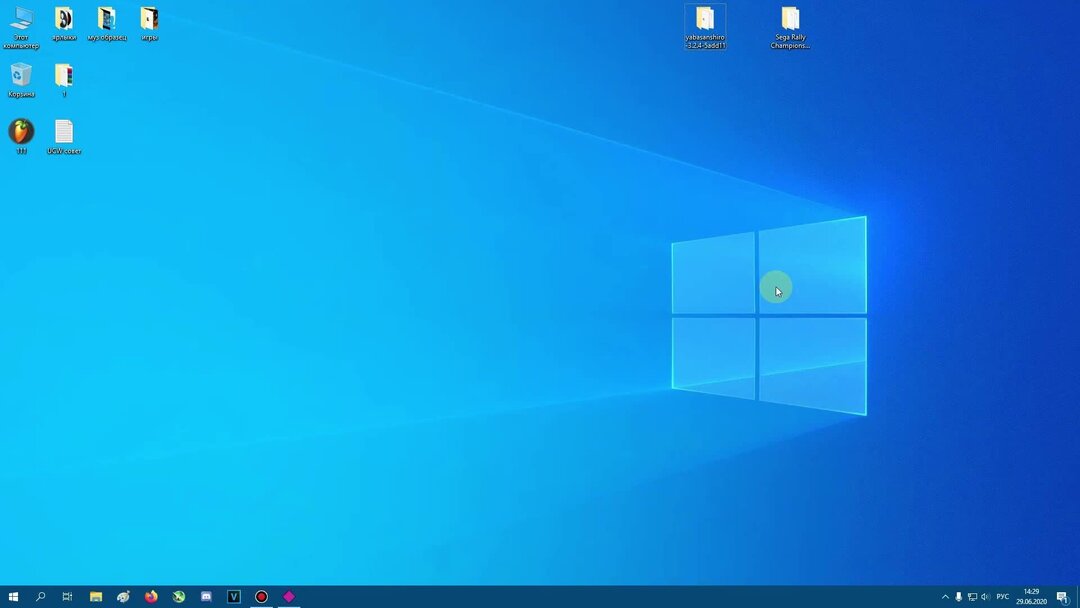Switch to the magenta diamond app
Viewport: 1080px width, 608px height.
point(289,596)
